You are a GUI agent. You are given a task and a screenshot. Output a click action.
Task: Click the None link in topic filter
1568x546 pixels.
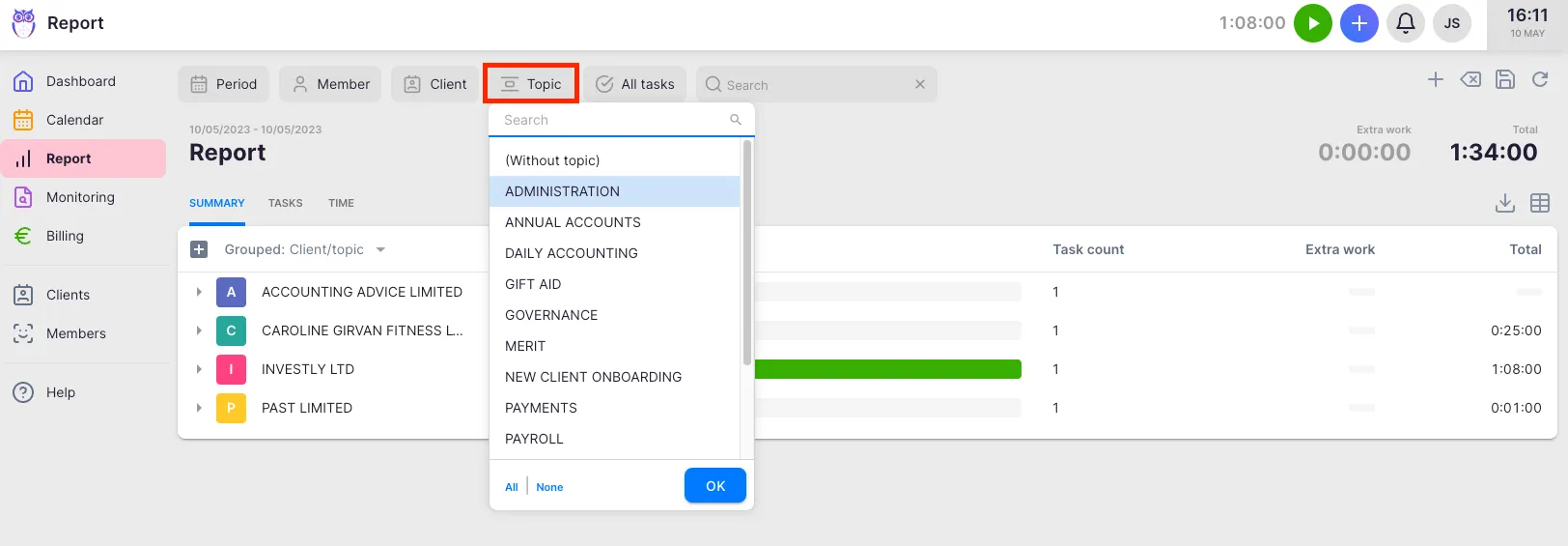click(x=549, y=487)
